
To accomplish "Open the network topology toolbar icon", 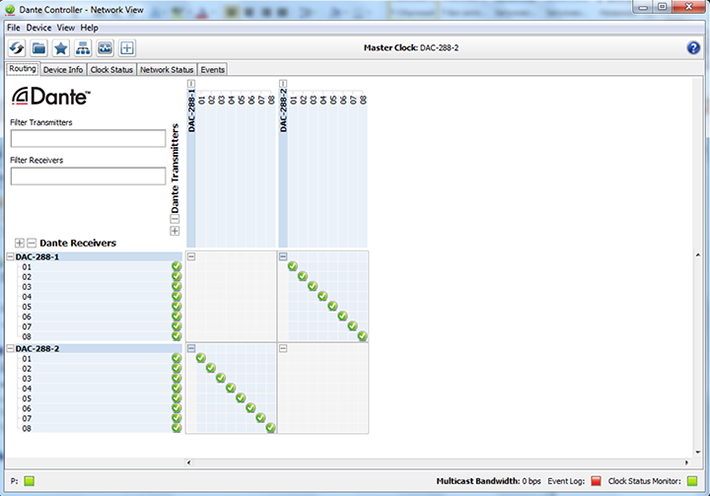I will 83,48.
